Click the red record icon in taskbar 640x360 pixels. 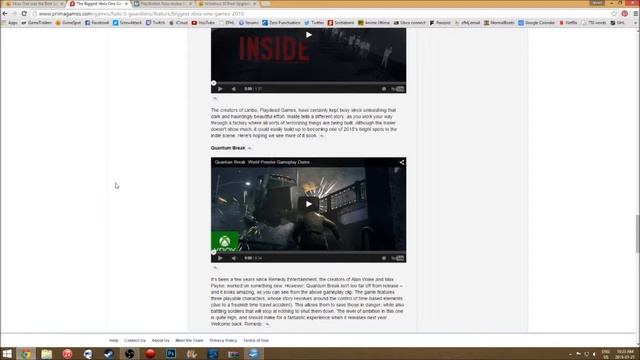(150, 354)
